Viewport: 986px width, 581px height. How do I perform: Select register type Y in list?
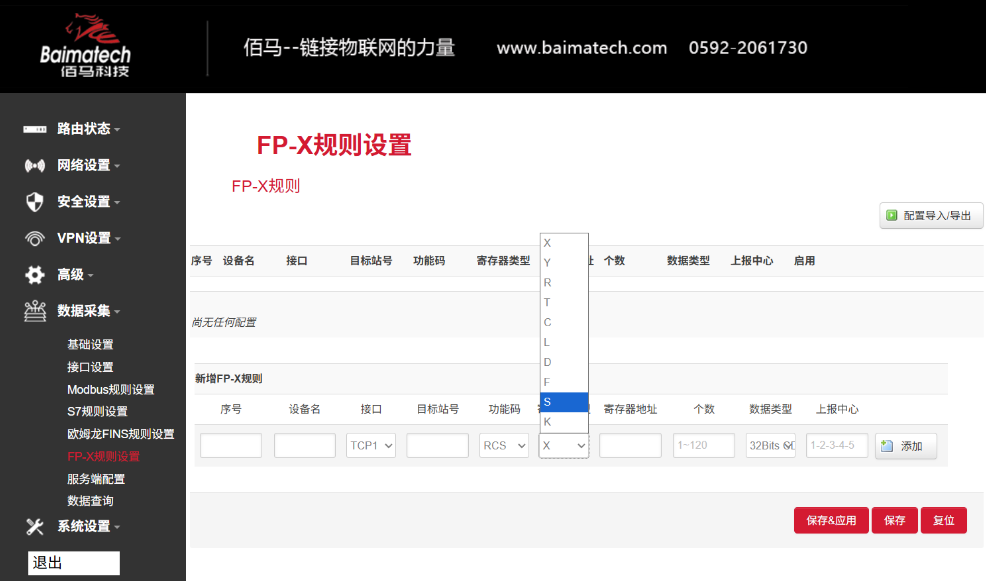(x=564, y=263)
